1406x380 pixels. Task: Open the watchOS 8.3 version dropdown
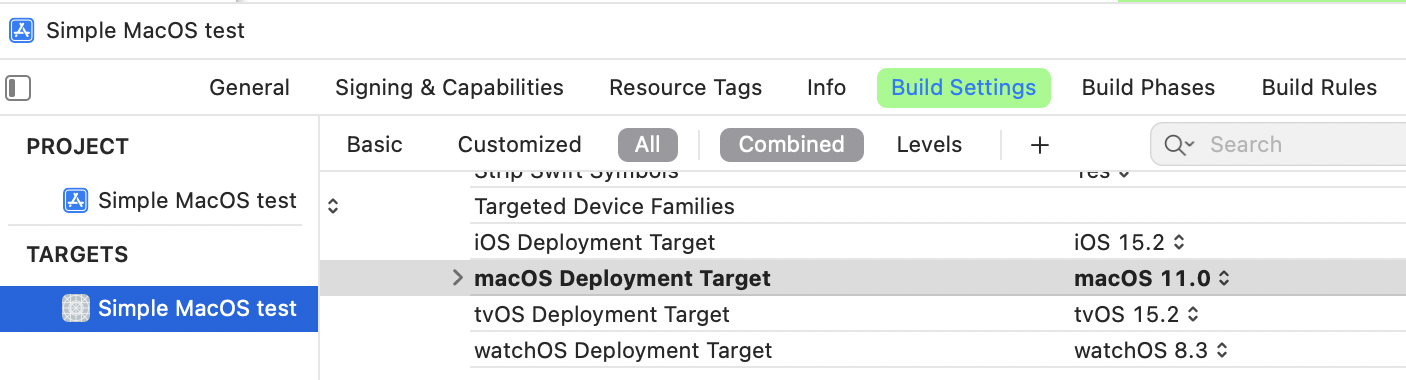[1151, 350]
